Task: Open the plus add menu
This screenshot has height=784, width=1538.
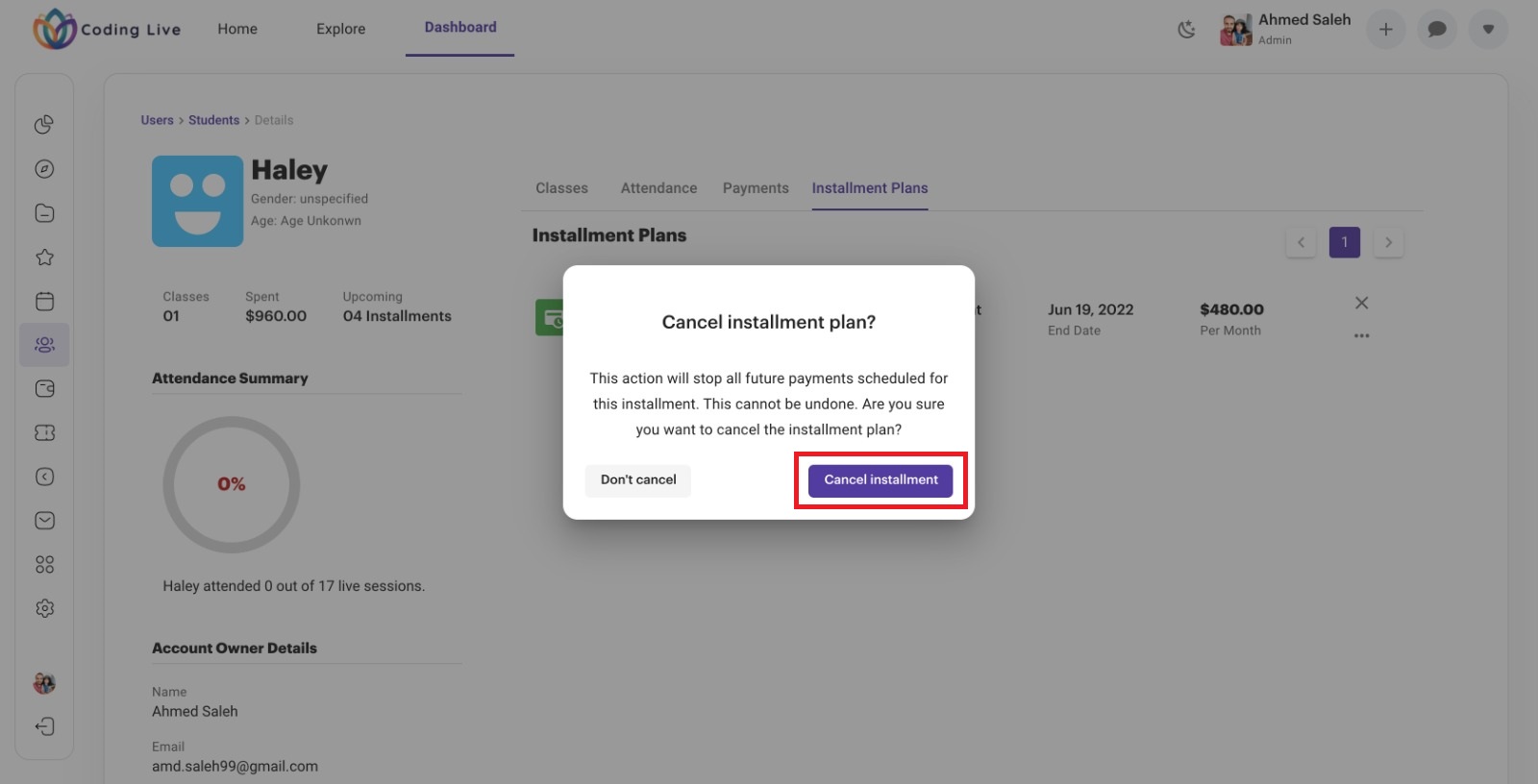Action: click(x=1386, y=30)
